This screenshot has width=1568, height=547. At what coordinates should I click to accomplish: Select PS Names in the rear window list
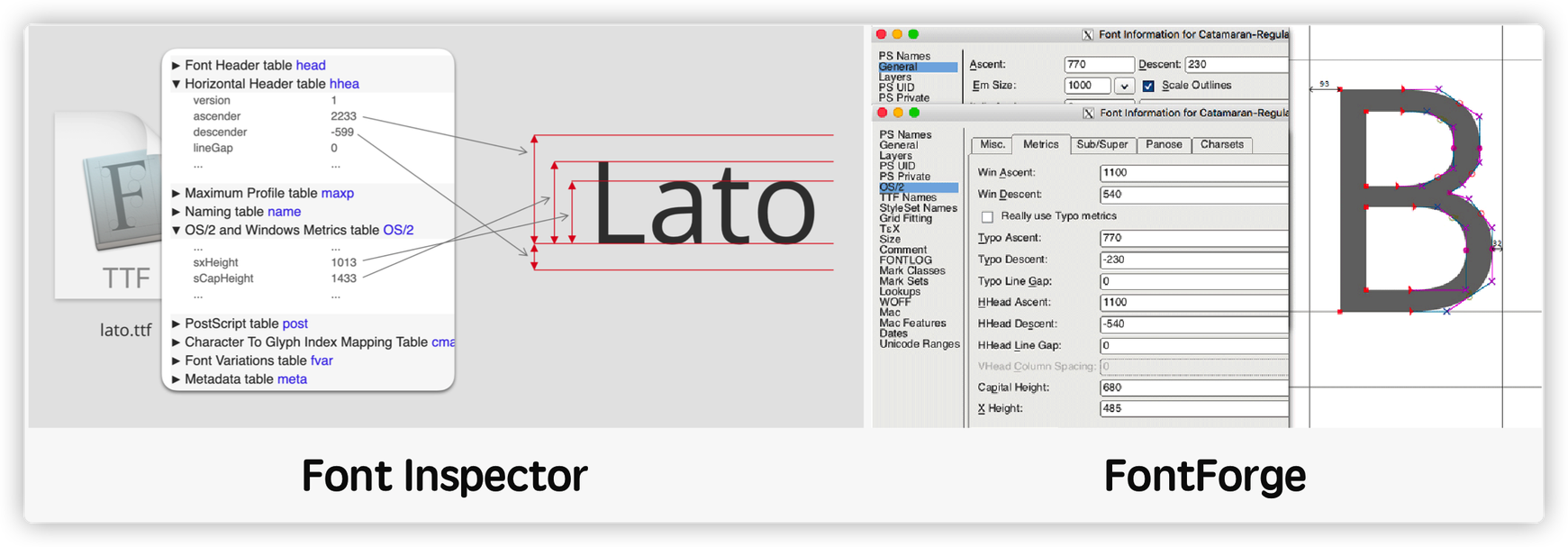pos(904,56)
